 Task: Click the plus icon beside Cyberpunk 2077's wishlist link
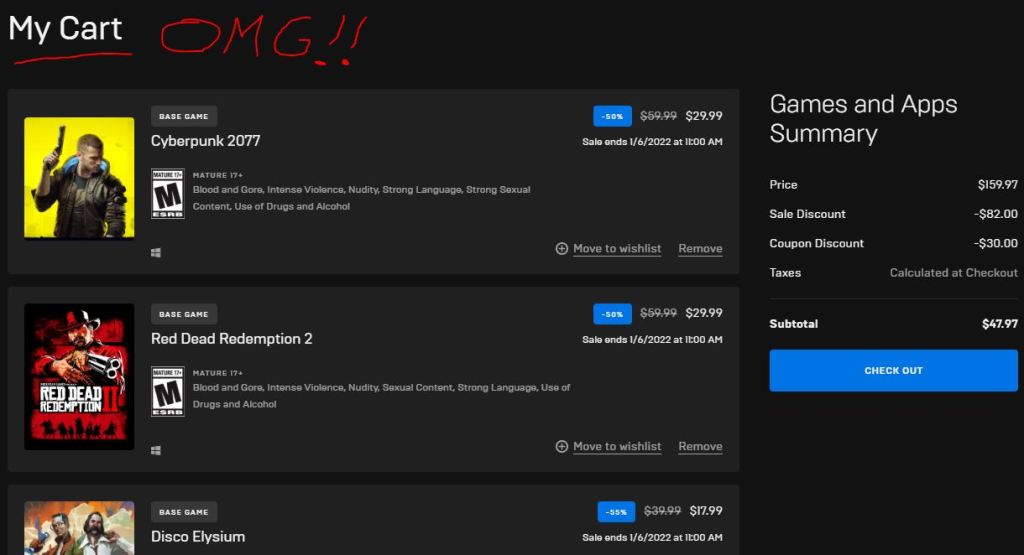click(562, 249)
